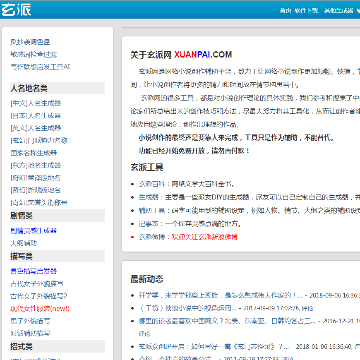
Task: Open the 国家名称生成器 link
Action: (x=34, y=153)
